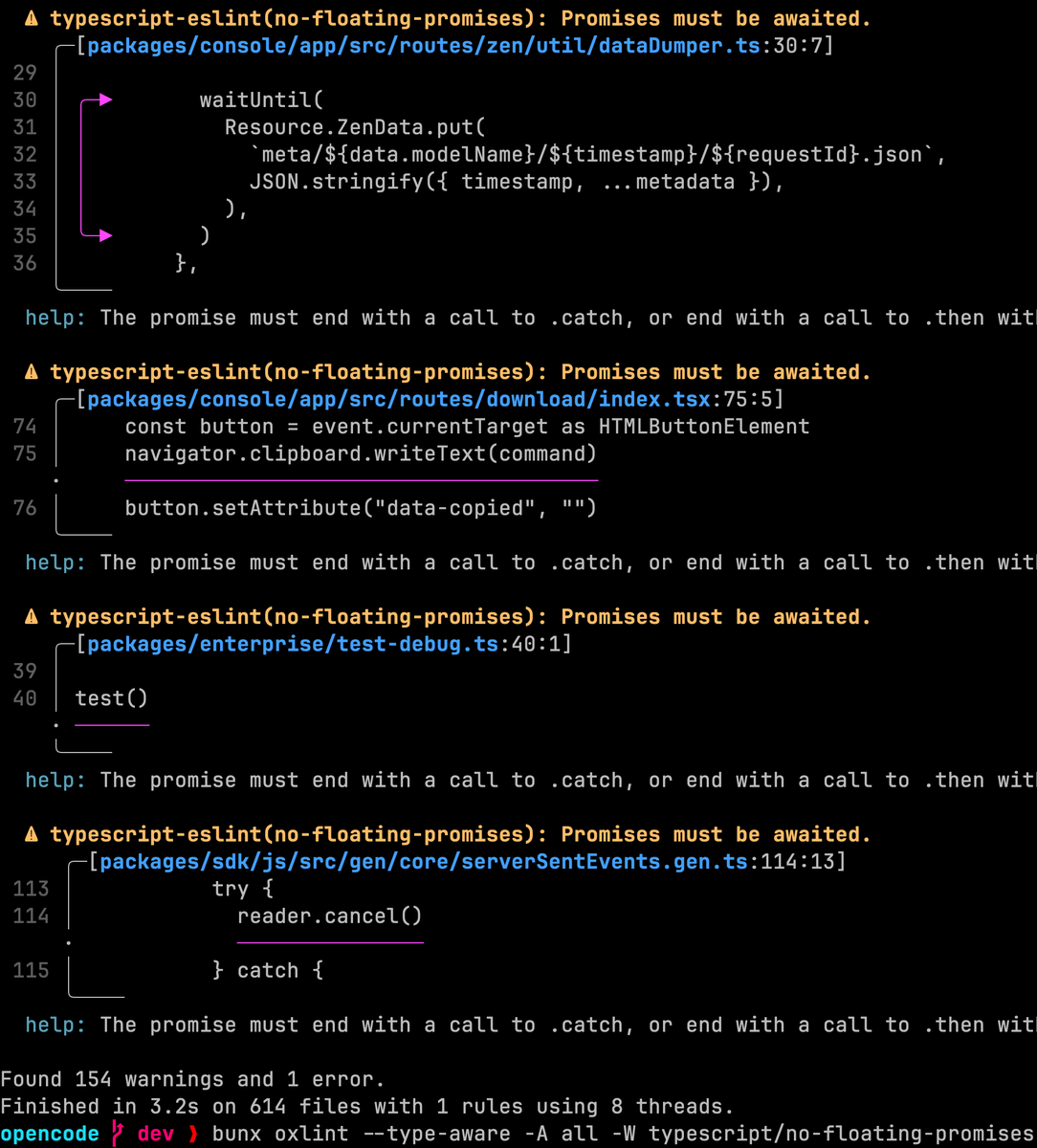
Task: Click line number 33 in the gutter
Action: click(25, 182)
